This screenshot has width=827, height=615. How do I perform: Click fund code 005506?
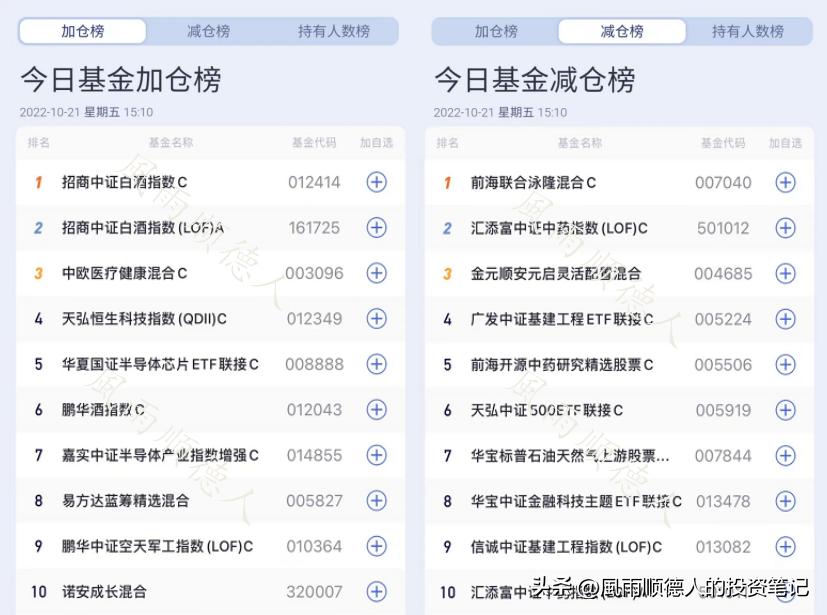click(x=723, y=364)
